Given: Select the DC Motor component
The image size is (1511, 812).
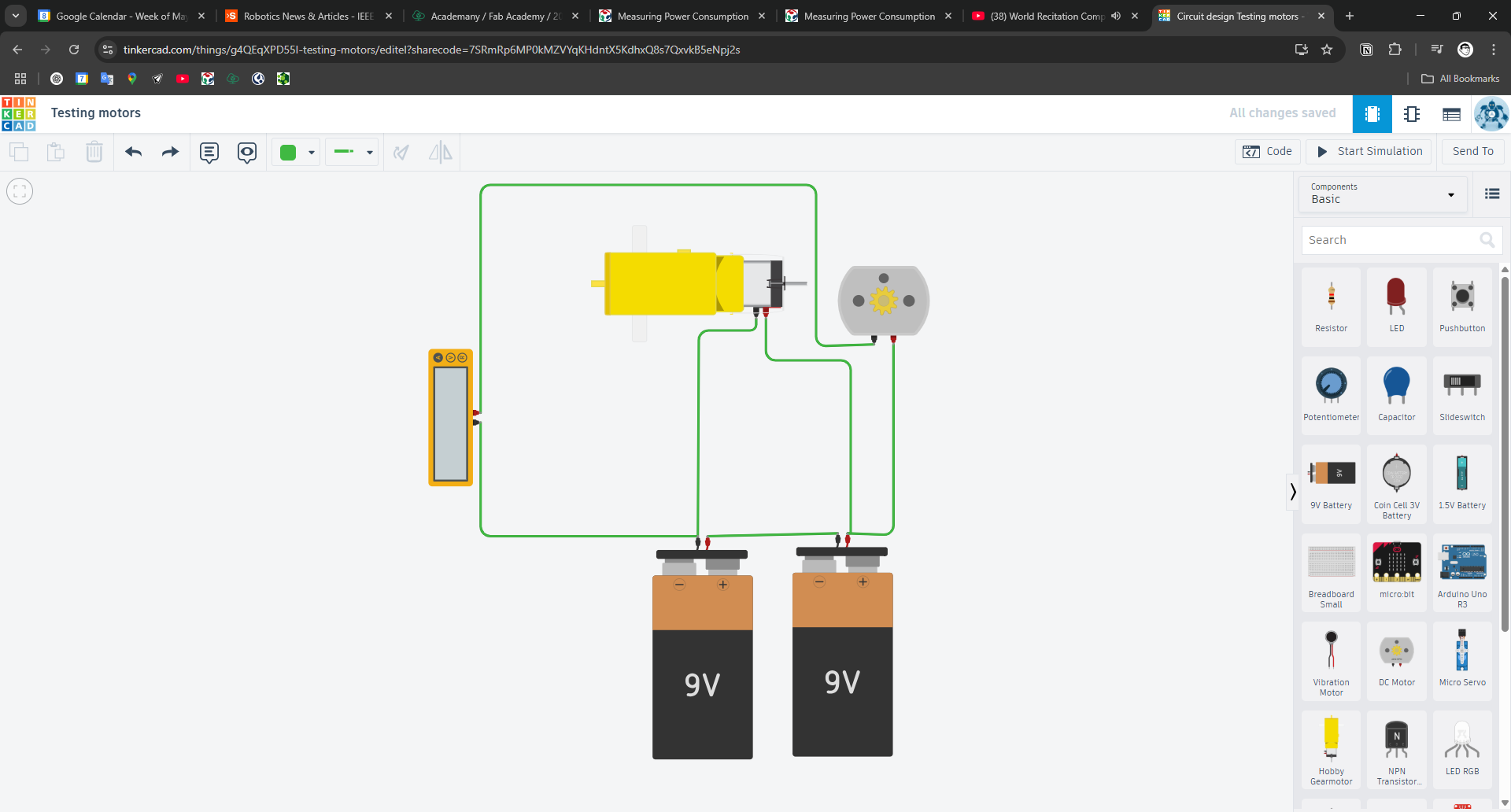Looking at the screenshot, I should 1397,661.
